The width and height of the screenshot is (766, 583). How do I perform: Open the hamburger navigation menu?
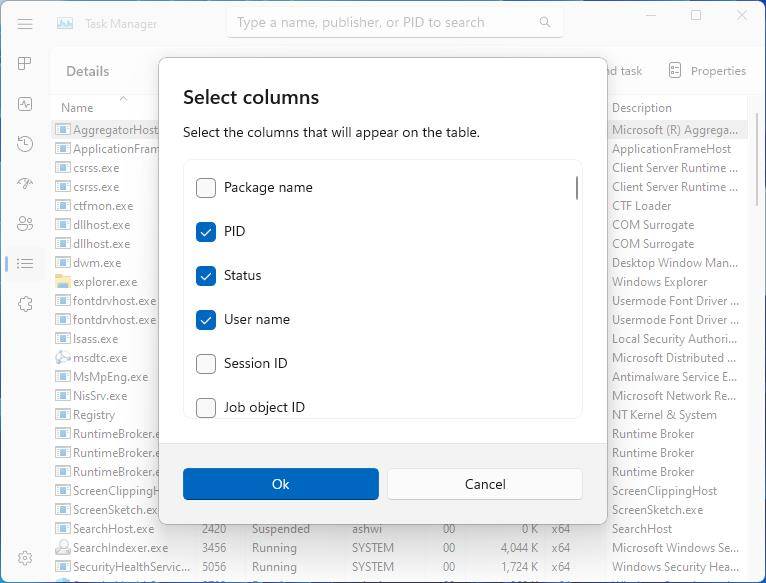point(25,23)
